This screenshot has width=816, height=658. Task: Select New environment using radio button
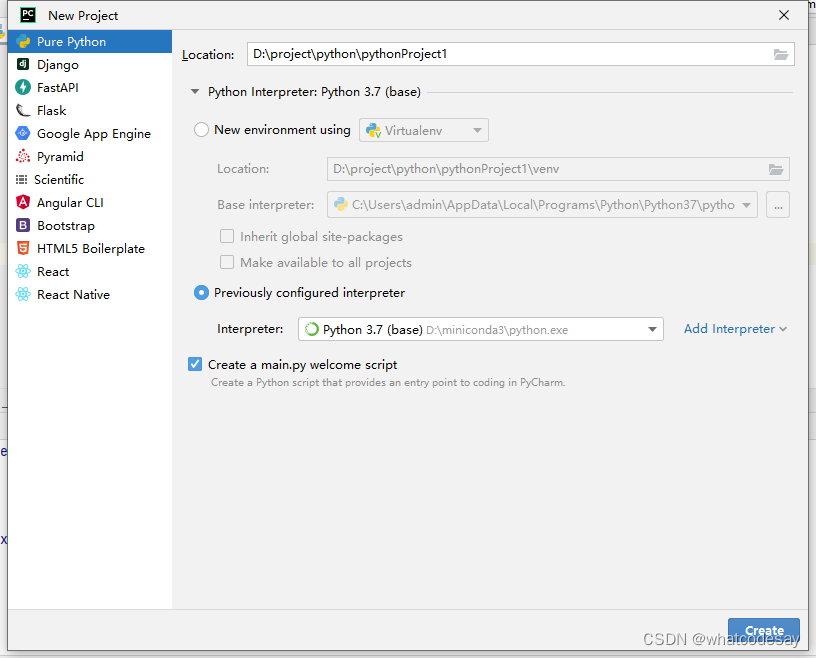click(x=201, y=130)
